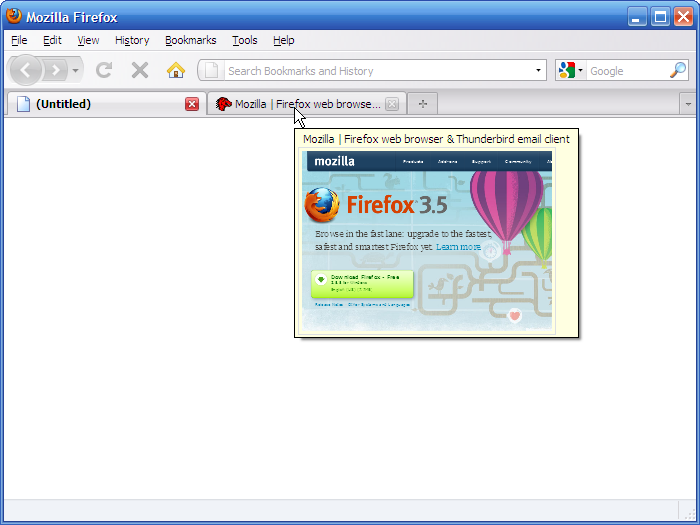Expand the location bar history dropdown
The image size is (700, 525).
coord(538,71)
